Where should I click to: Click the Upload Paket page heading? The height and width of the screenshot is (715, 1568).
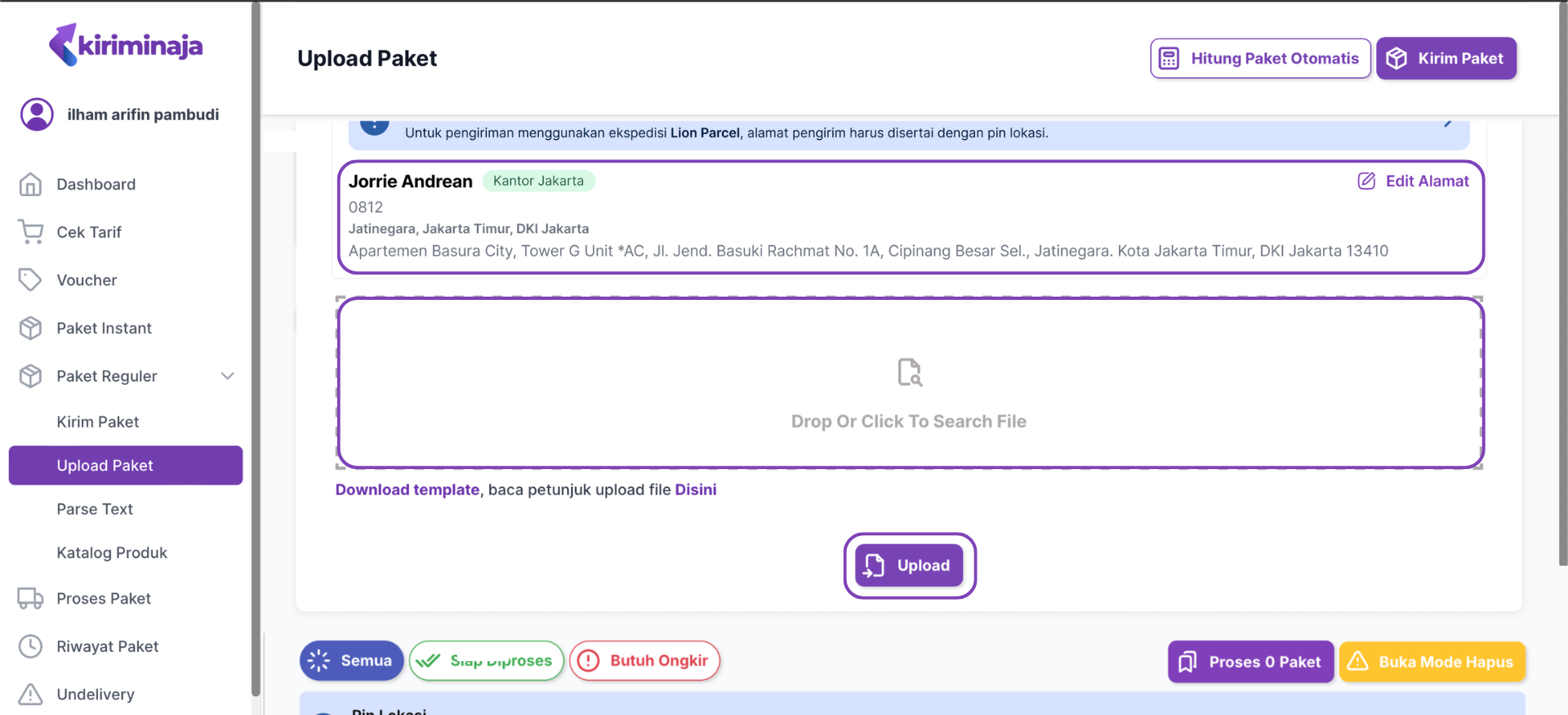[x=367, y=59]
